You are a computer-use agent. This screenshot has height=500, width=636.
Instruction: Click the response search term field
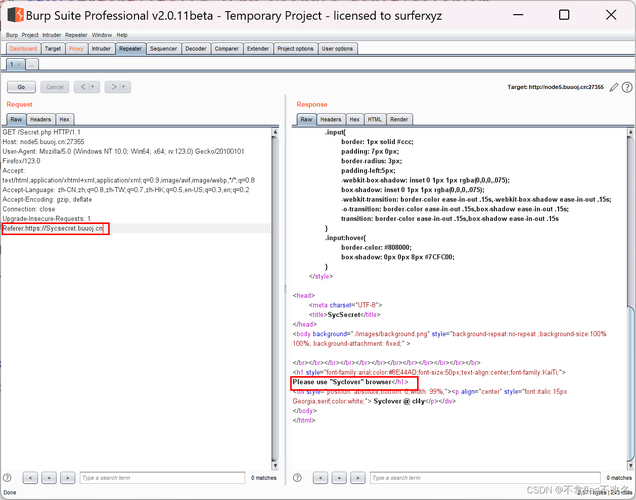(485, 478)
